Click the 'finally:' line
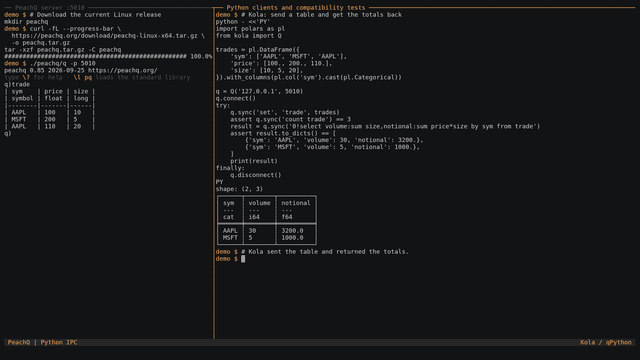Viewport: 640px width, 360px height. [x=230, y=168]
